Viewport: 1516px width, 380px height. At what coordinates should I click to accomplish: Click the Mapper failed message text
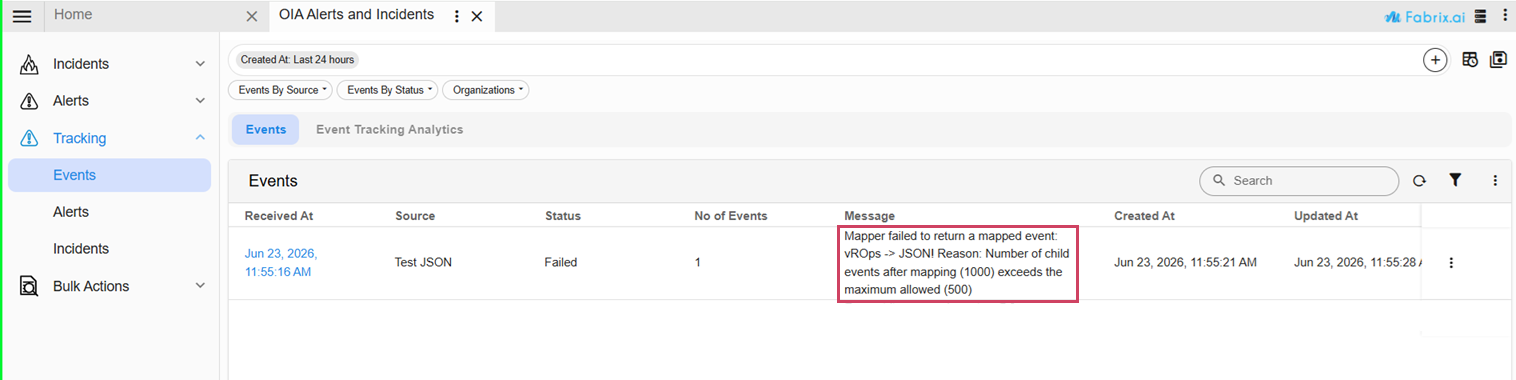pyautogui.click(x=957, y=263)
